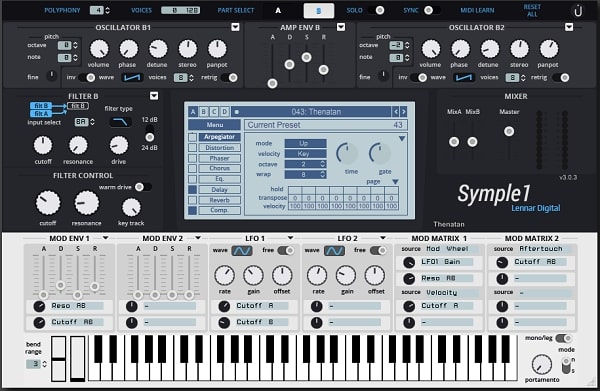Click the Reset All button

pyautogui.click(x=532, y=11)
